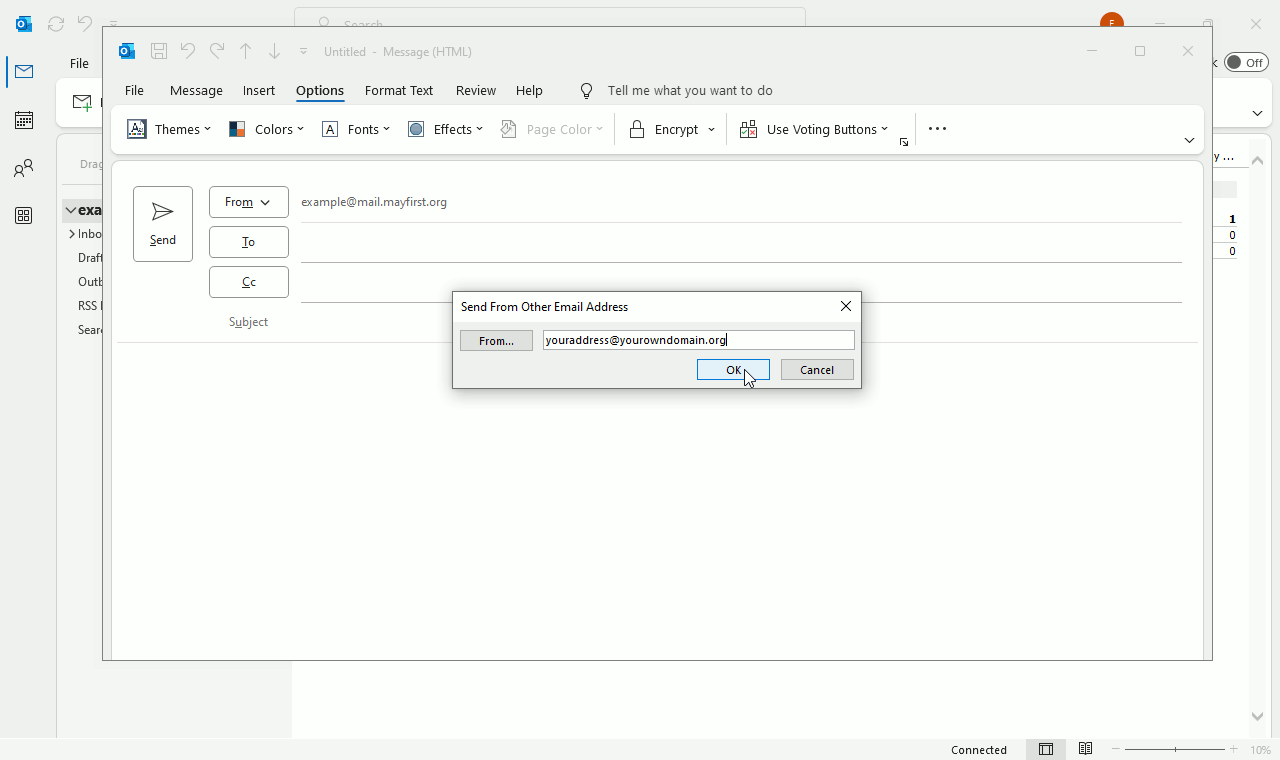Screen dimensions: 1280x760
Task: Click the Send button in message window
Action: 163,224
